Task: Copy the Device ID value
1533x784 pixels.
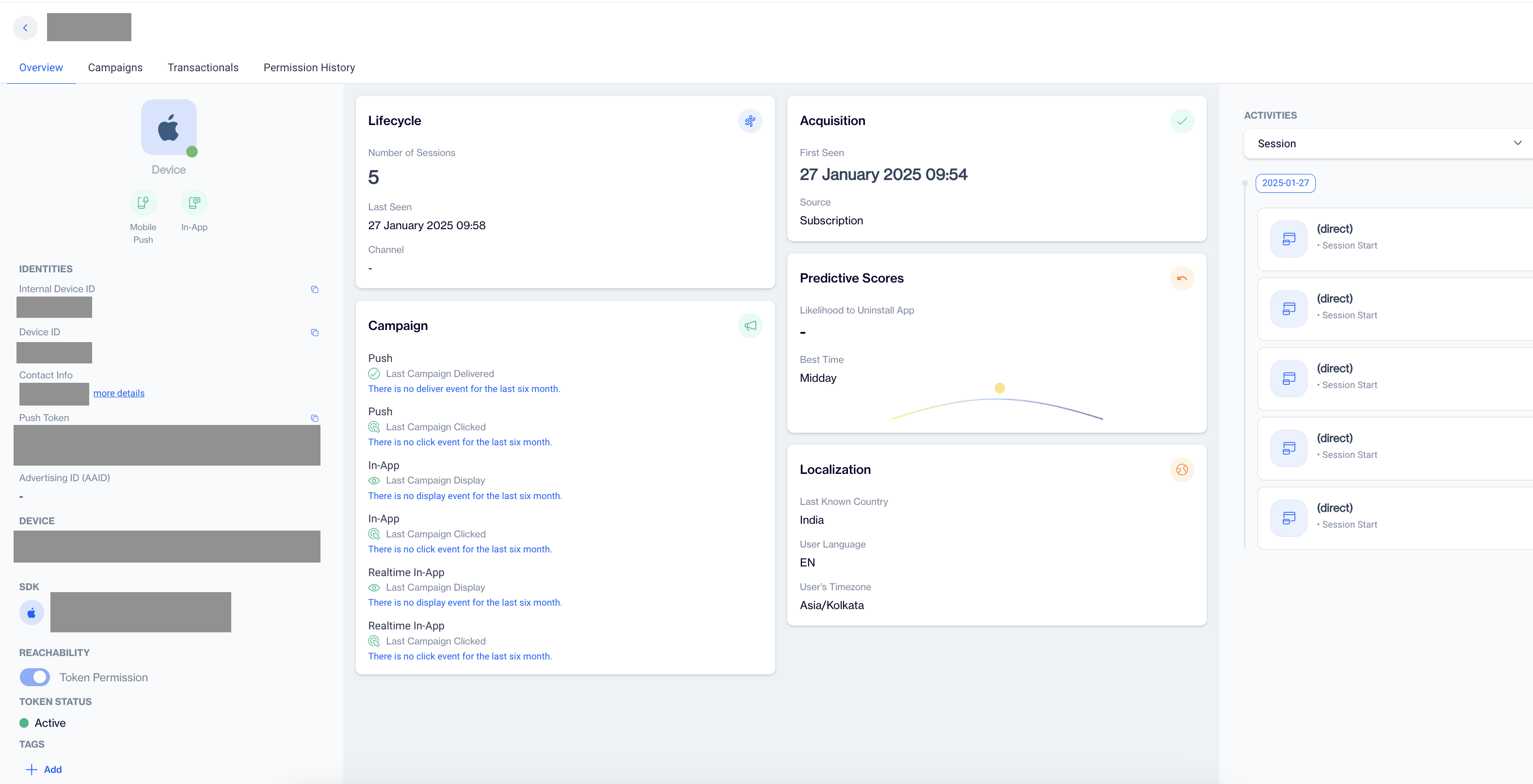Action: tap(315, 332)
